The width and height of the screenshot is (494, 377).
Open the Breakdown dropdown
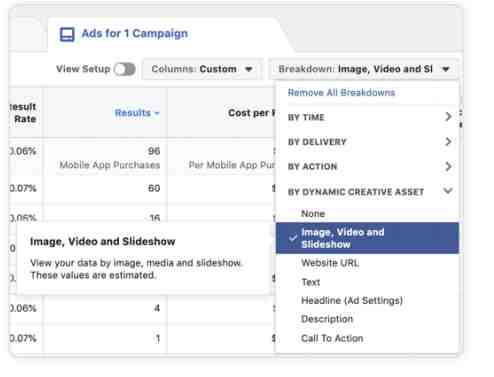pyautogui.click(x=364, y=69)
